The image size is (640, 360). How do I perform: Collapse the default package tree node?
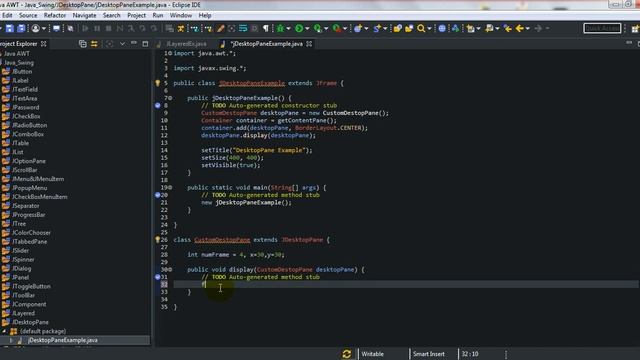[x=4, y=331]
